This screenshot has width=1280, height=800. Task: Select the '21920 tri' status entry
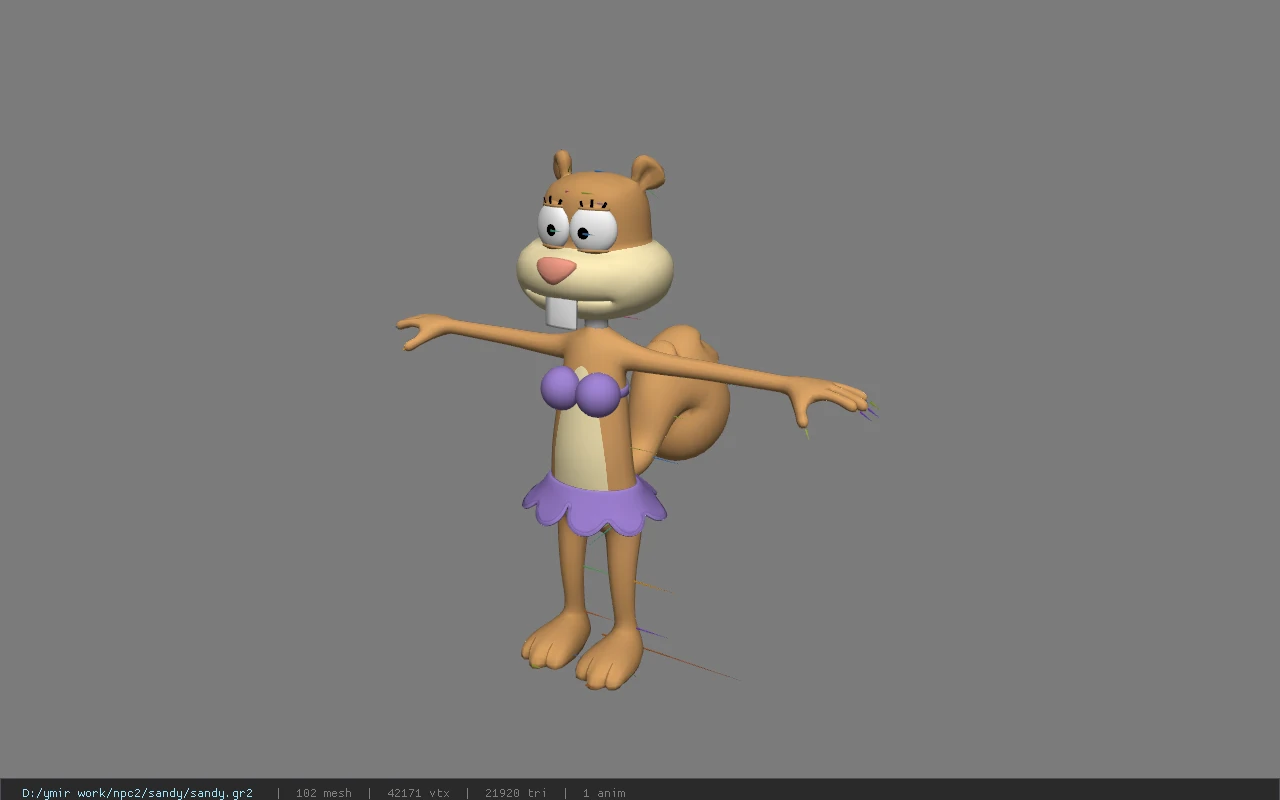click(x=516, y=793)
